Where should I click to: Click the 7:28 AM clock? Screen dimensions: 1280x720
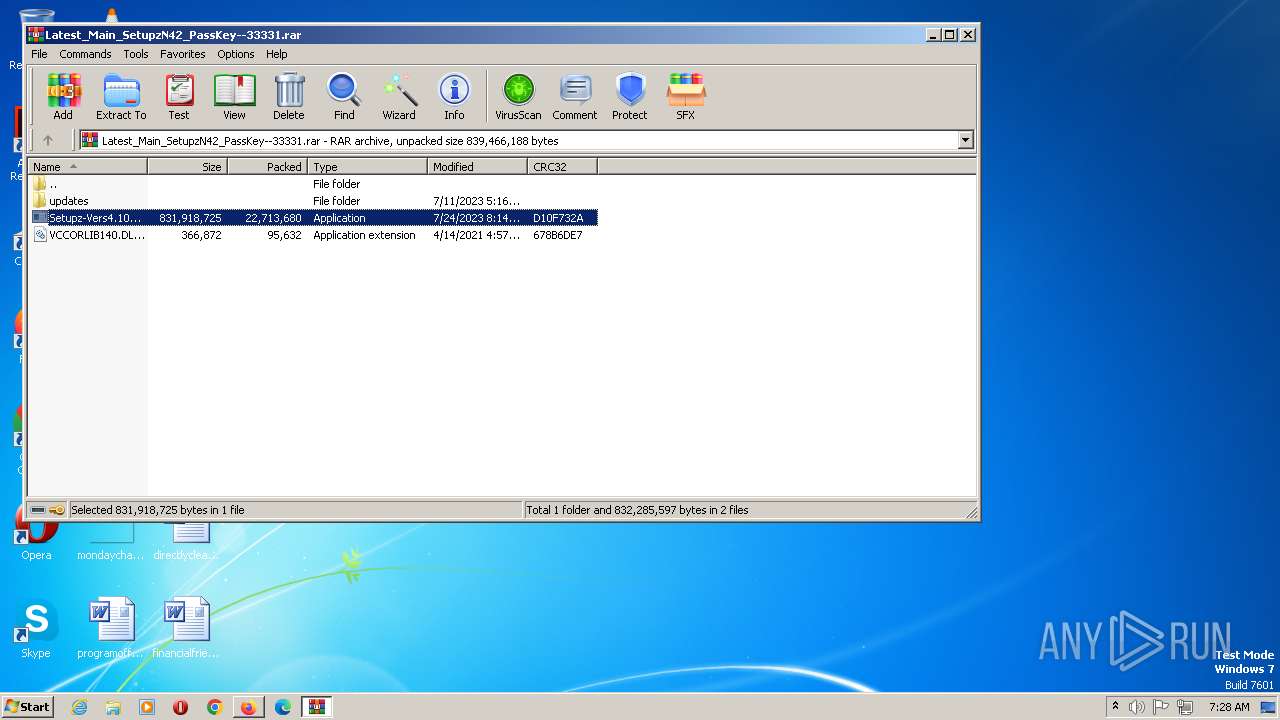point(1229,707)
